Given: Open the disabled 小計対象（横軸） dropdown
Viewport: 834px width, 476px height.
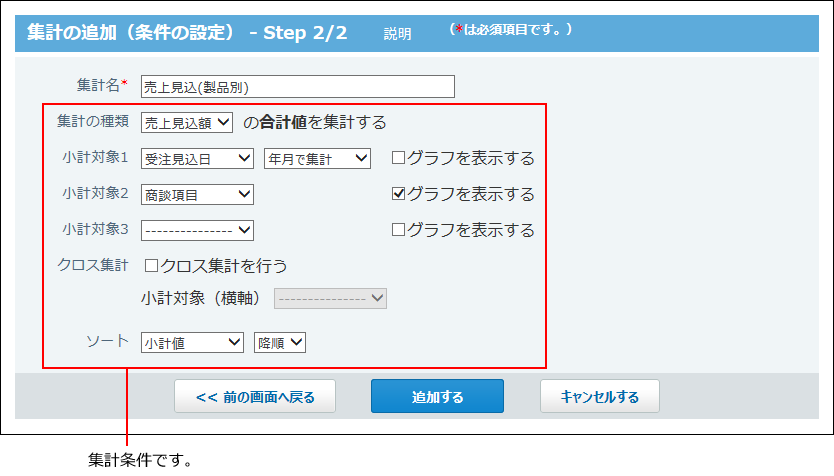Looking at the screenshot, I should [330, 298].
